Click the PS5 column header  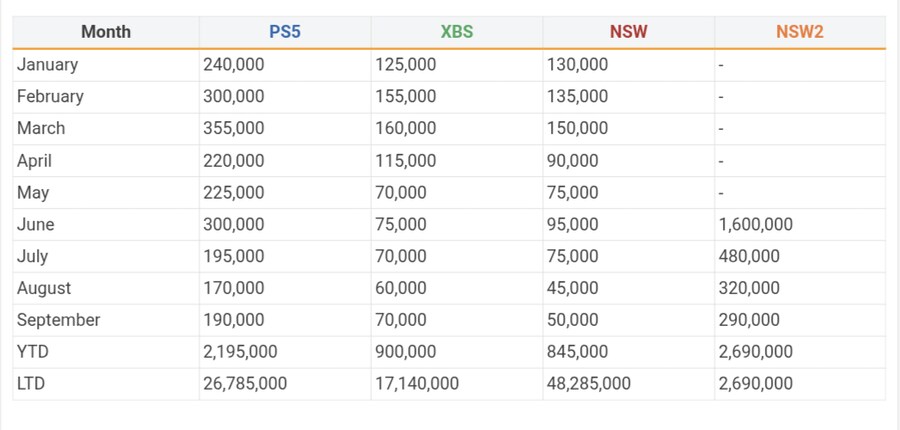point(285,32)
